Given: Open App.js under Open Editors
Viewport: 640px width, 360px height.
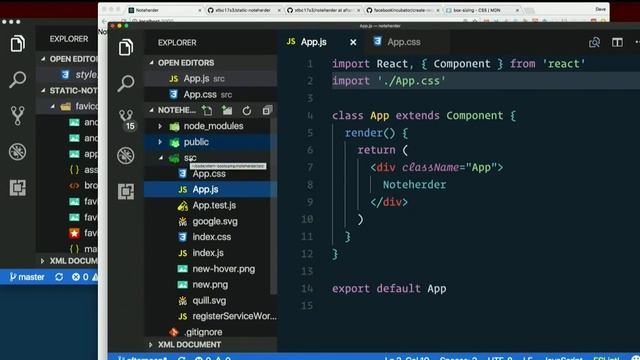Looking at the screenshot, I should click(210, 79).
